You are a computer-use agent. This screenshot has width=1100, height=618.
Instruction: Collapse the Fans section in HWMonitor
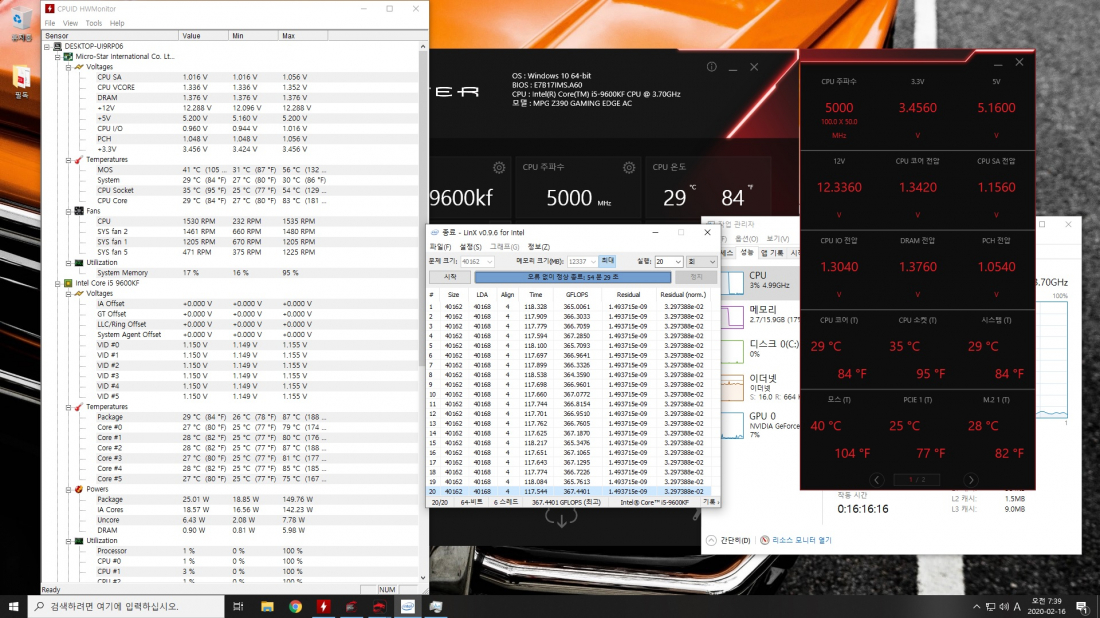coord(68,211)
